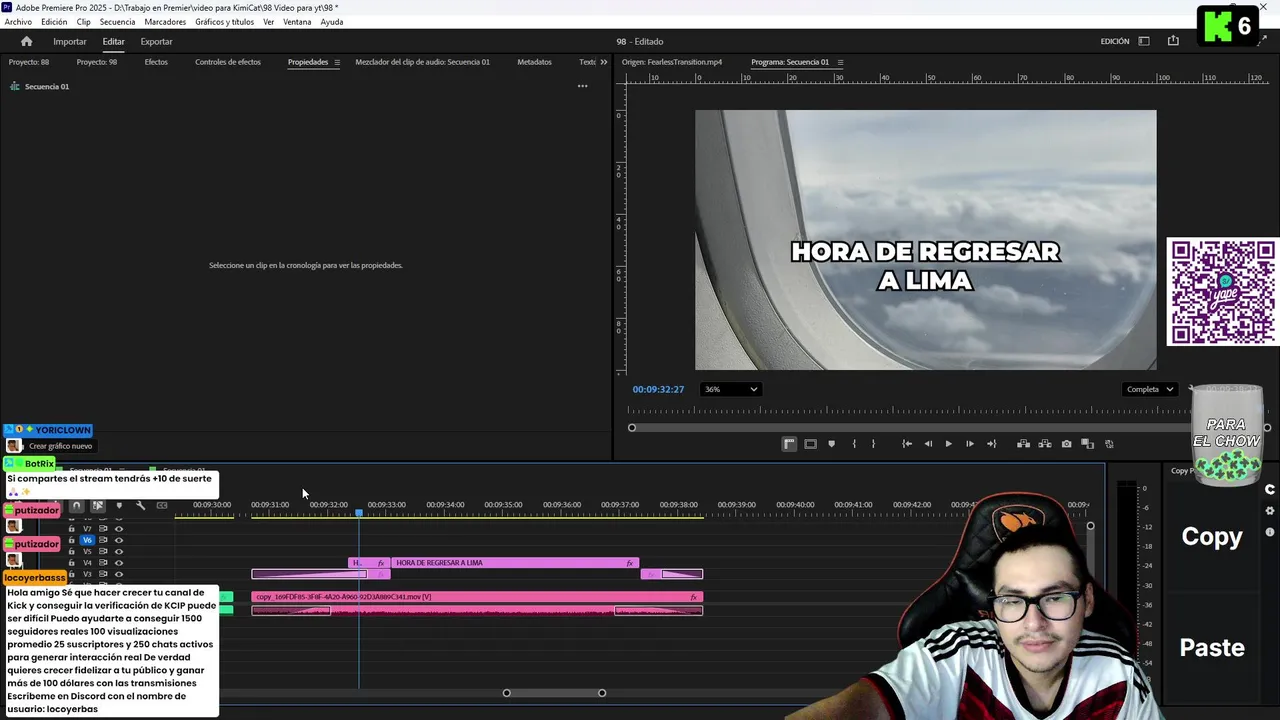Viewport: 1280px width, 720px height.
Task: Open the Secuencia menu
Action: (117, 22)
